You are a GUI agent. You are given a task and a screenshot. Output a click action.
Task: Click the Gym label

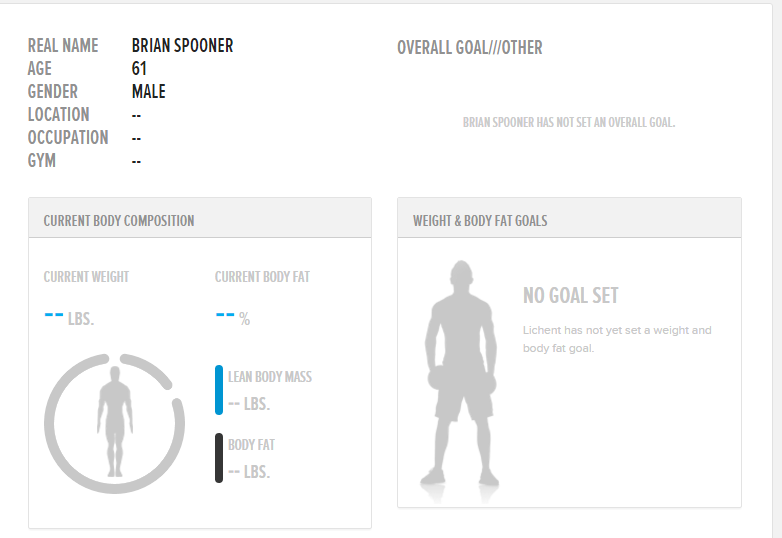(x=41, y=161)
